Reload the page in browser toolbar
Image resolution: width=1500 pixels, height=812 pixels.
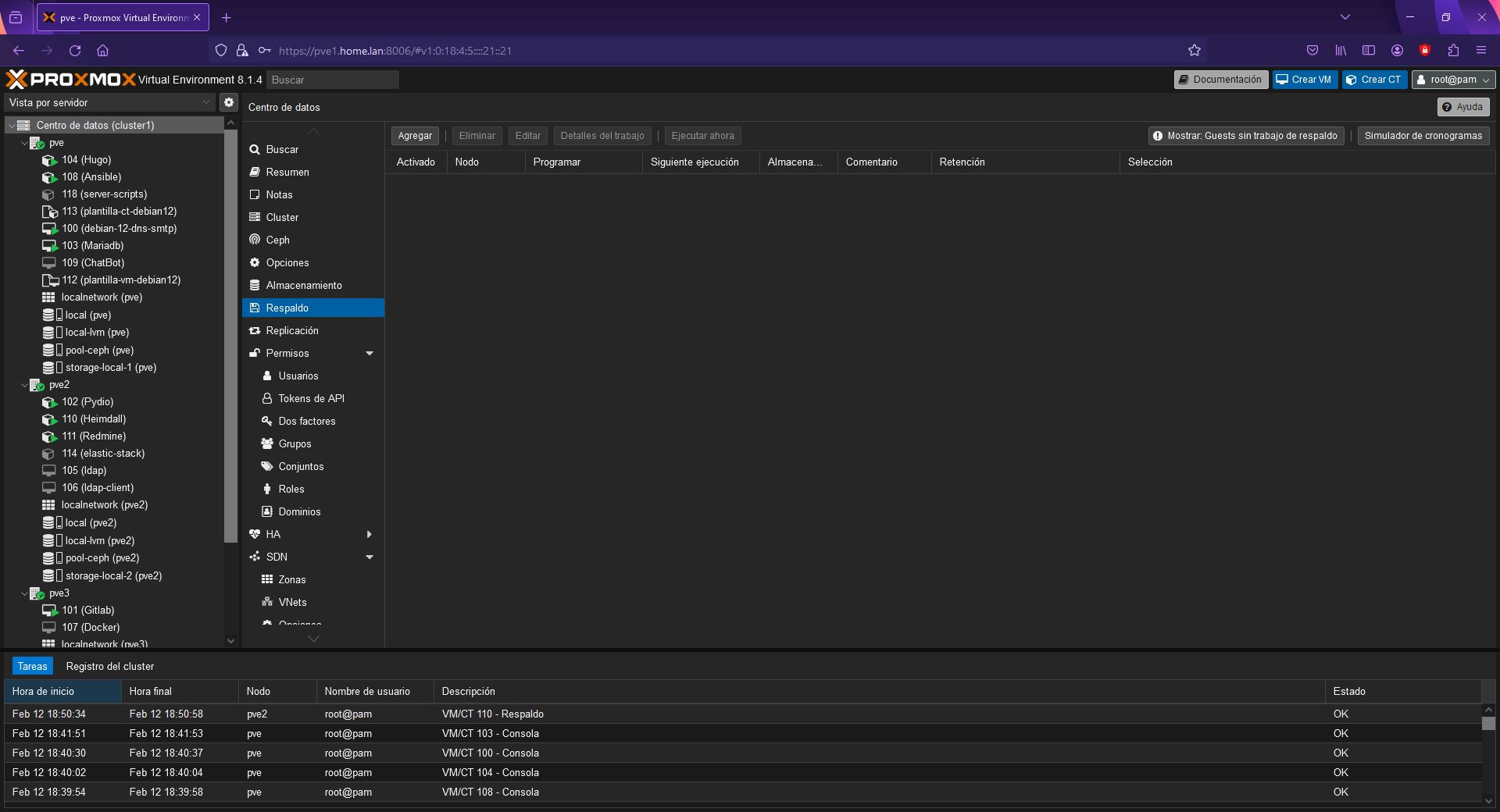75,51
